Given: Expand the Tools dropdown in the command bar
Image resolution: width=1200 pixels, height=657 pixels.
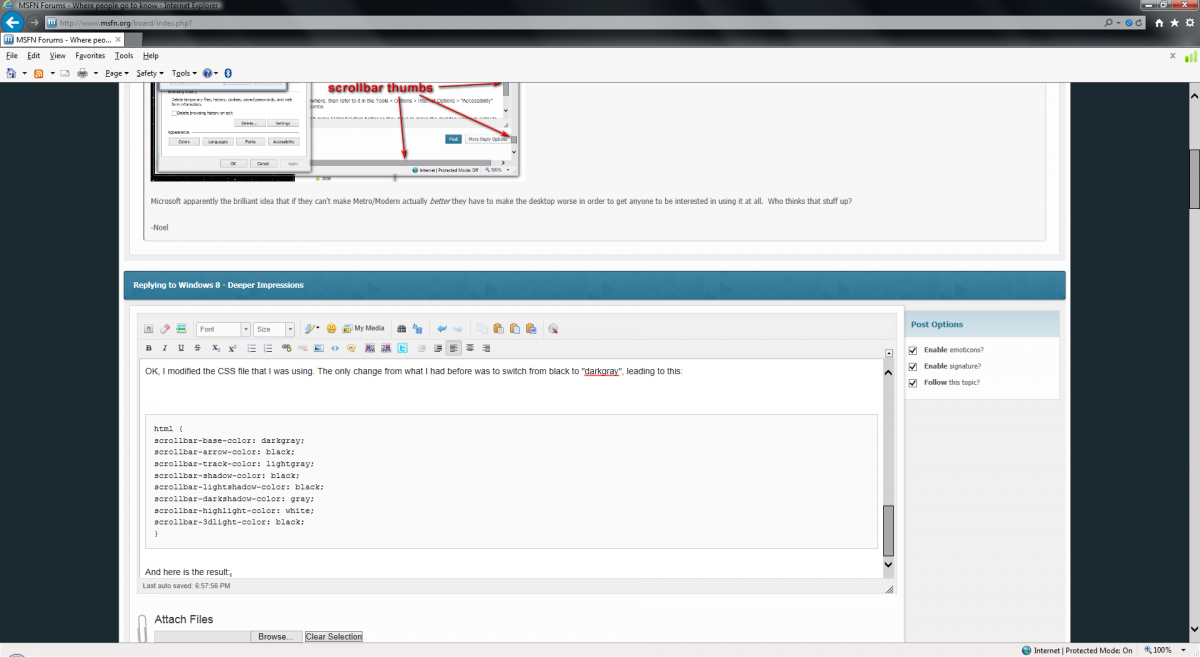Looking at the screenshot, I should pyautogui.click(x=183, y=73).
